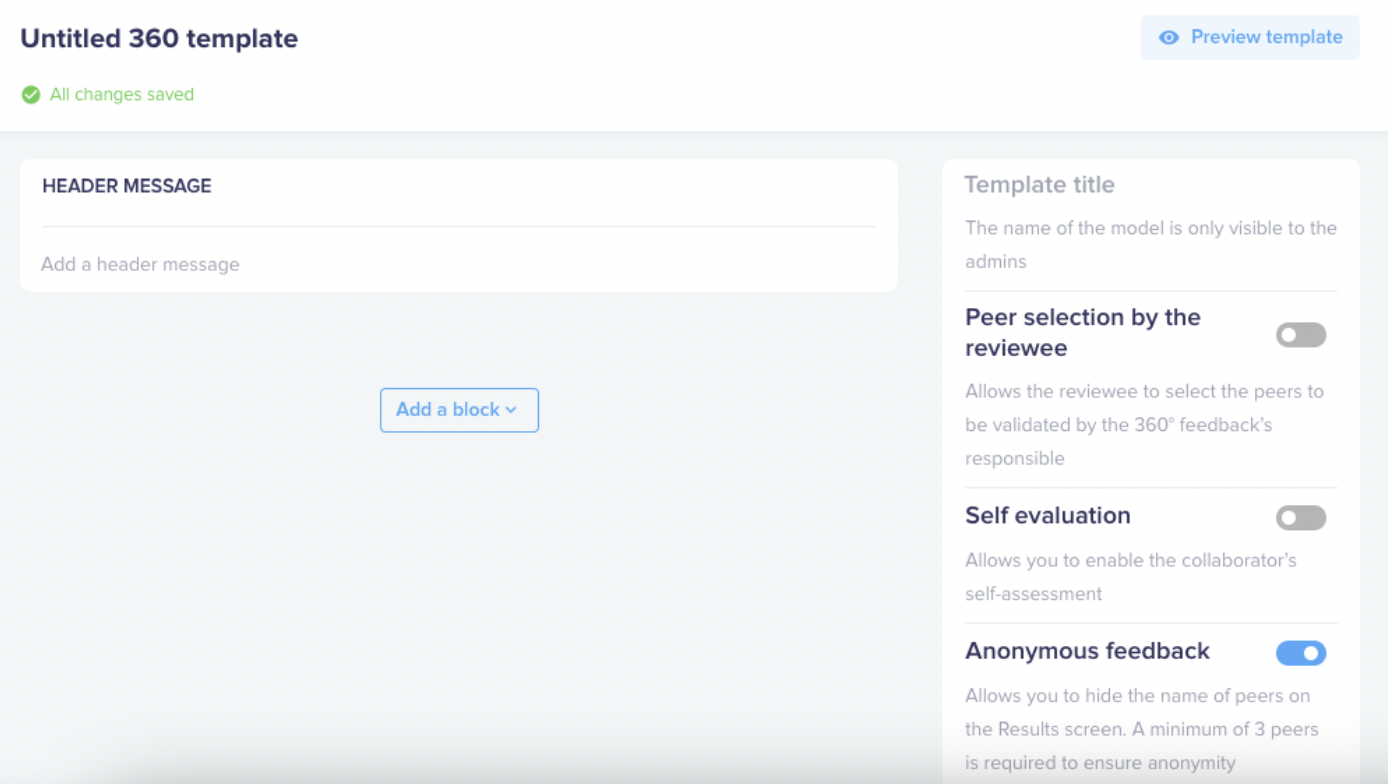1388x784 pixels.
Task: Click the Preview template button label
Action: click(1266, 37)
